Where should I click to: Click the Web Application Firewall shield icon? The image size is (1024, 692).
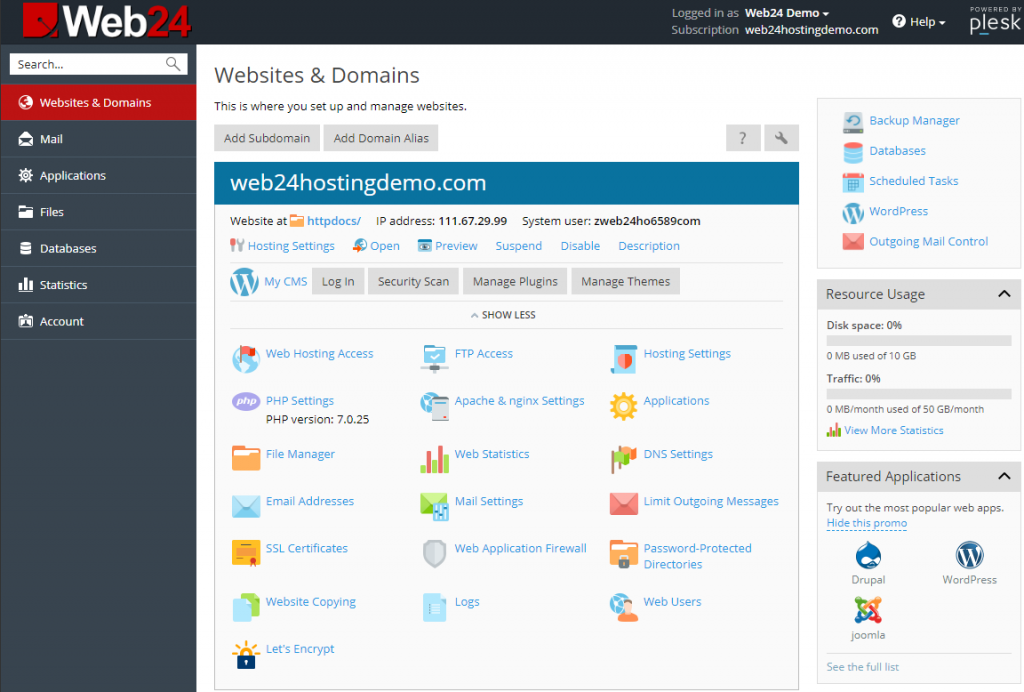434,554
